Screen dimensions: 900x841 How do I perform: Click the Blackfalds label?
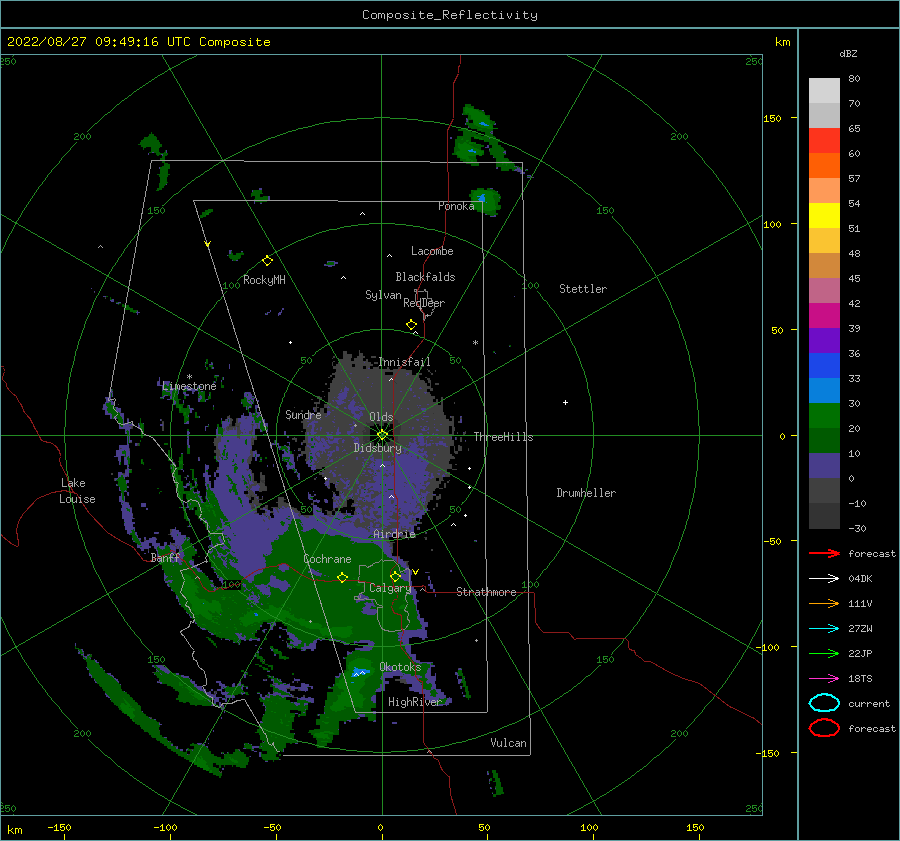(x=425, y=277)
